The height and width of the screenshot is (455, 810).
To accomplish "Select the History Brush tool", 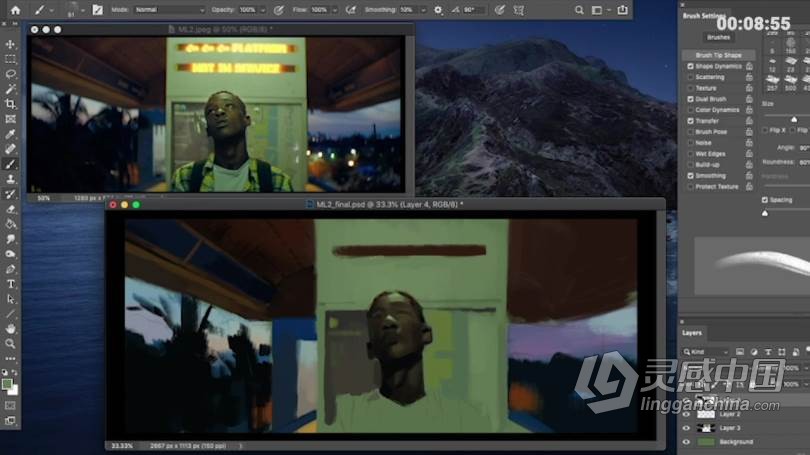I will [x=10, y=194].
